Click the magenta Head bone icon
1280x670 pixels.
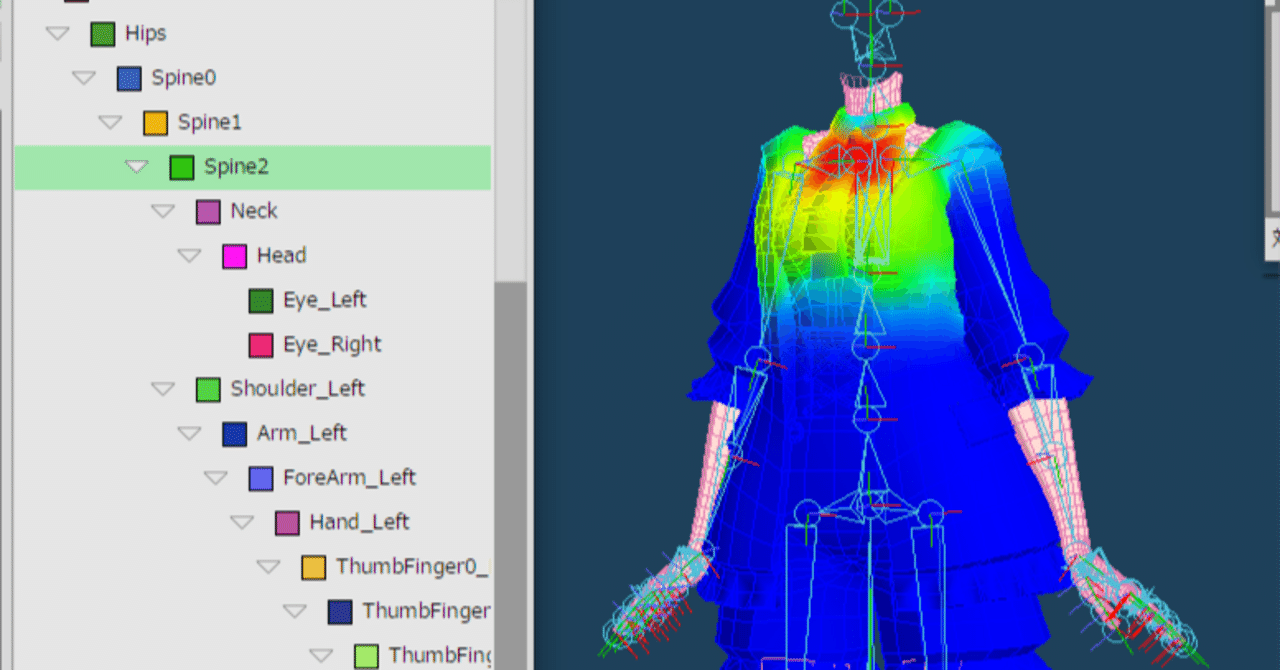(x=234, y=256)
